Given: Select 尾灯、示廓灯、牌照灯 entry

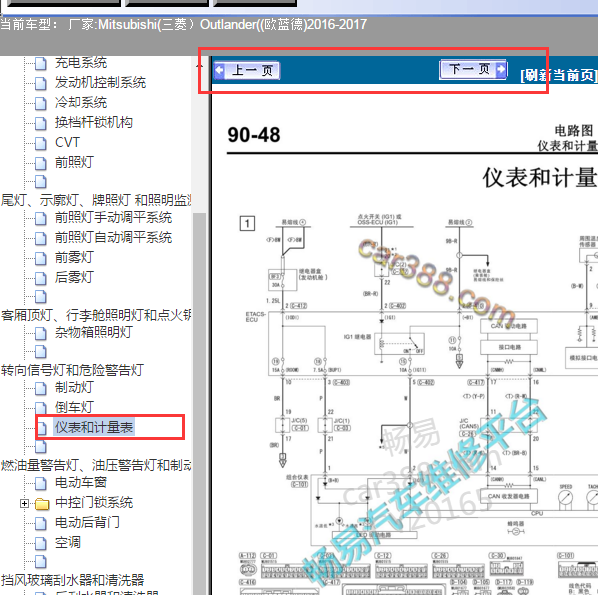Looking at the screenshot, I should pos(96,200).
